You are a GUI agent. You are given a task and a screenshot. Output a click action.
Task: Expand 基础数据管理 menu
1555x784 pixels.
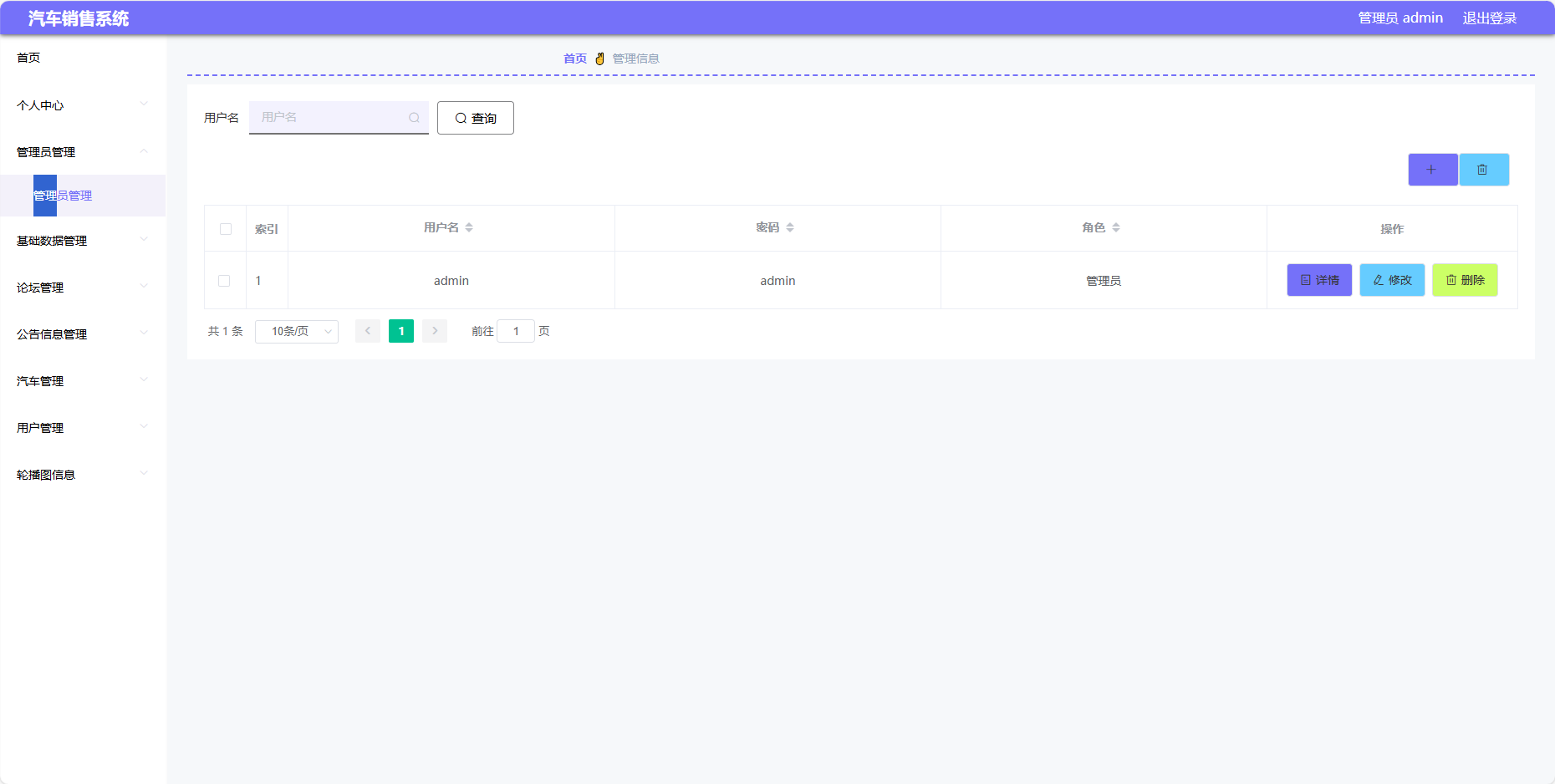(83, 241)
